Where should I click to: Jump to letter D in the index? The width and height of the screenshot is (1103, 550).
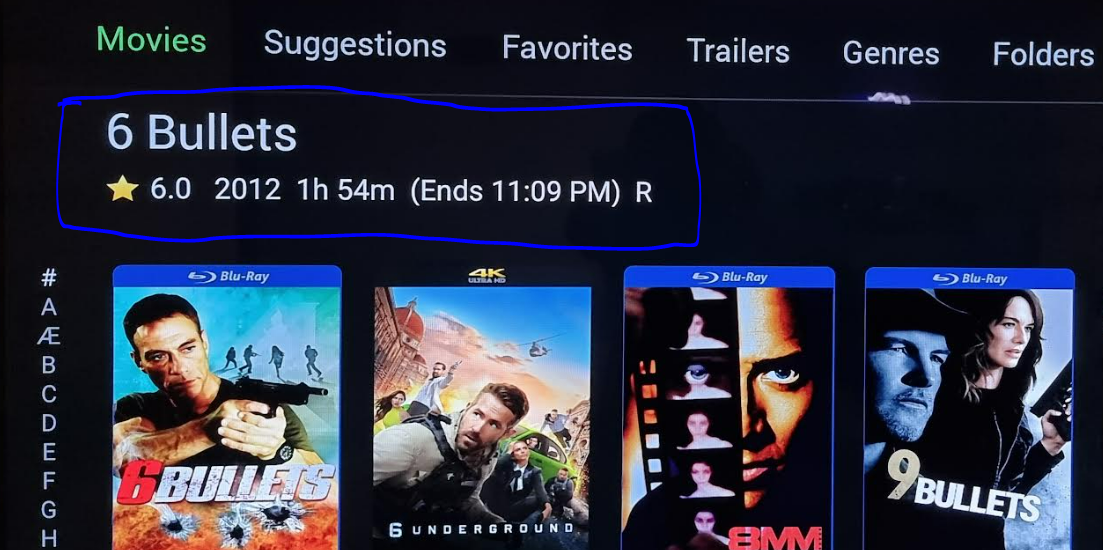coord(49,423)
